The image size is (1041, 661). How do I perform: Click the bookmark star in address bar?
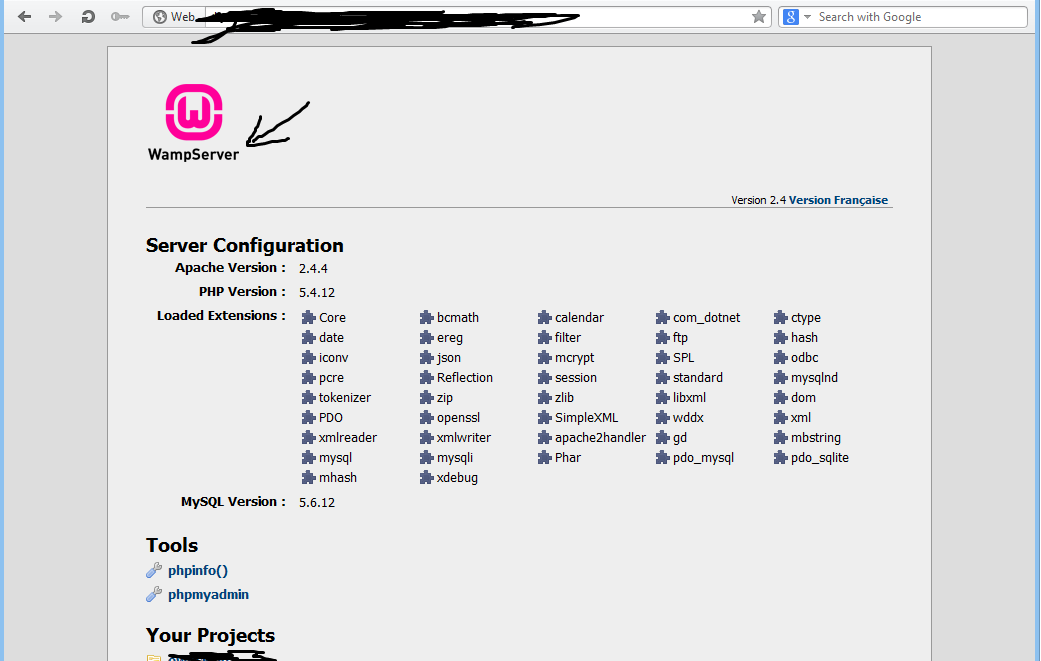[759, 17]
